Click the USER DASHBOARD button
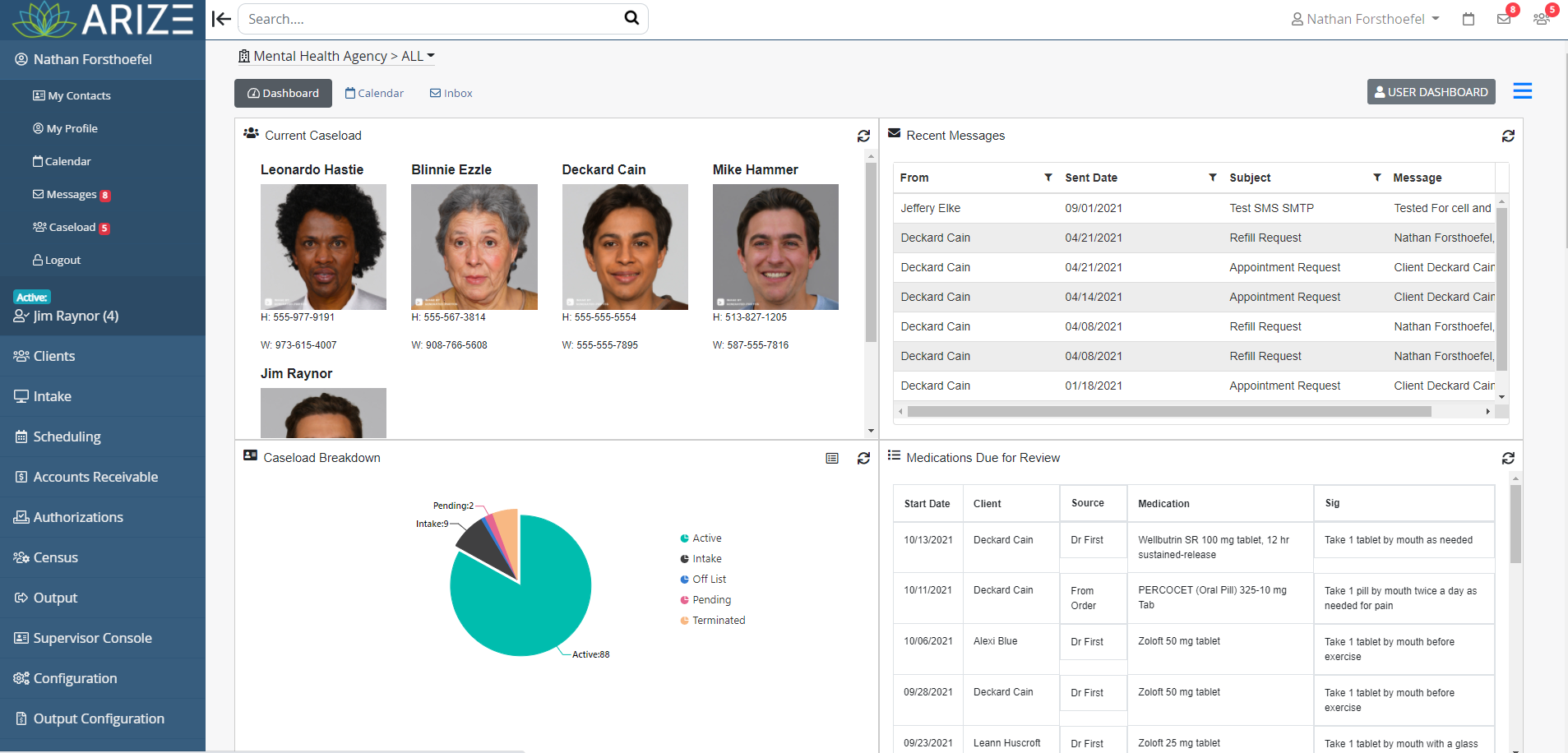 pos(1431,91)
